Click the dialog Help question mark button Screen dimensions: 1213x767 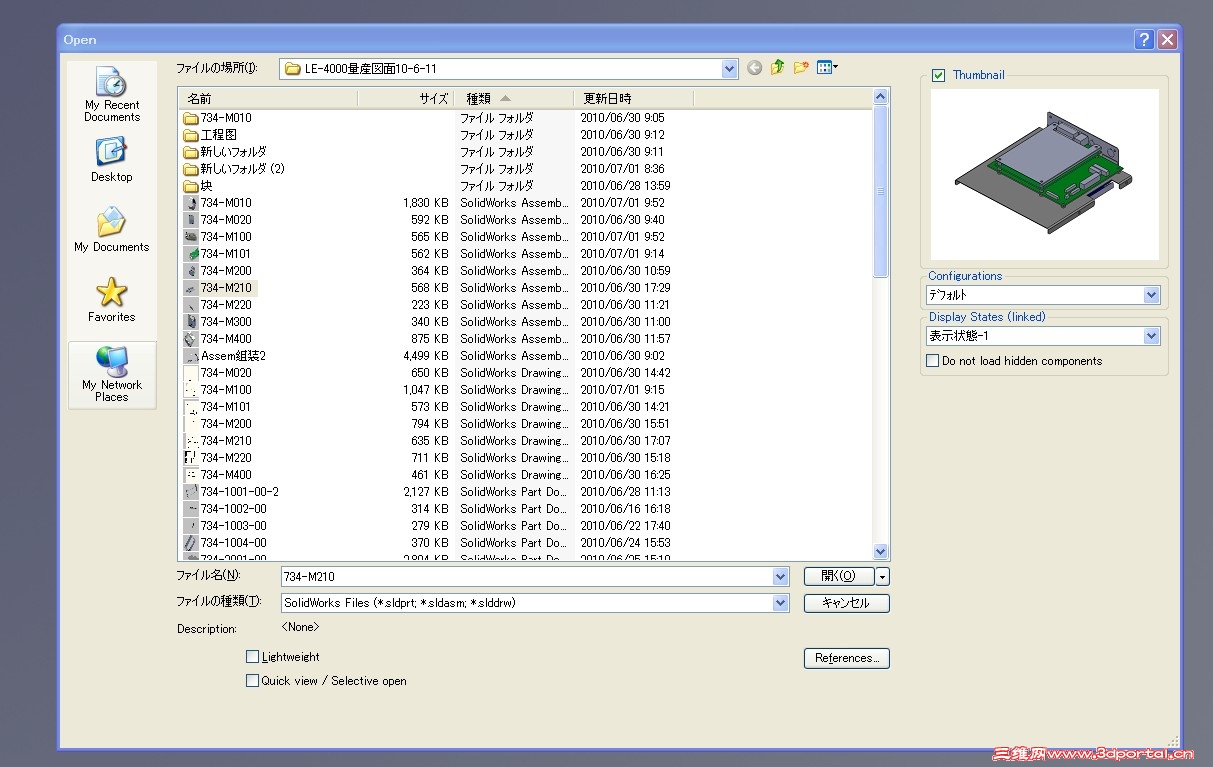(x=1145, y=40)
